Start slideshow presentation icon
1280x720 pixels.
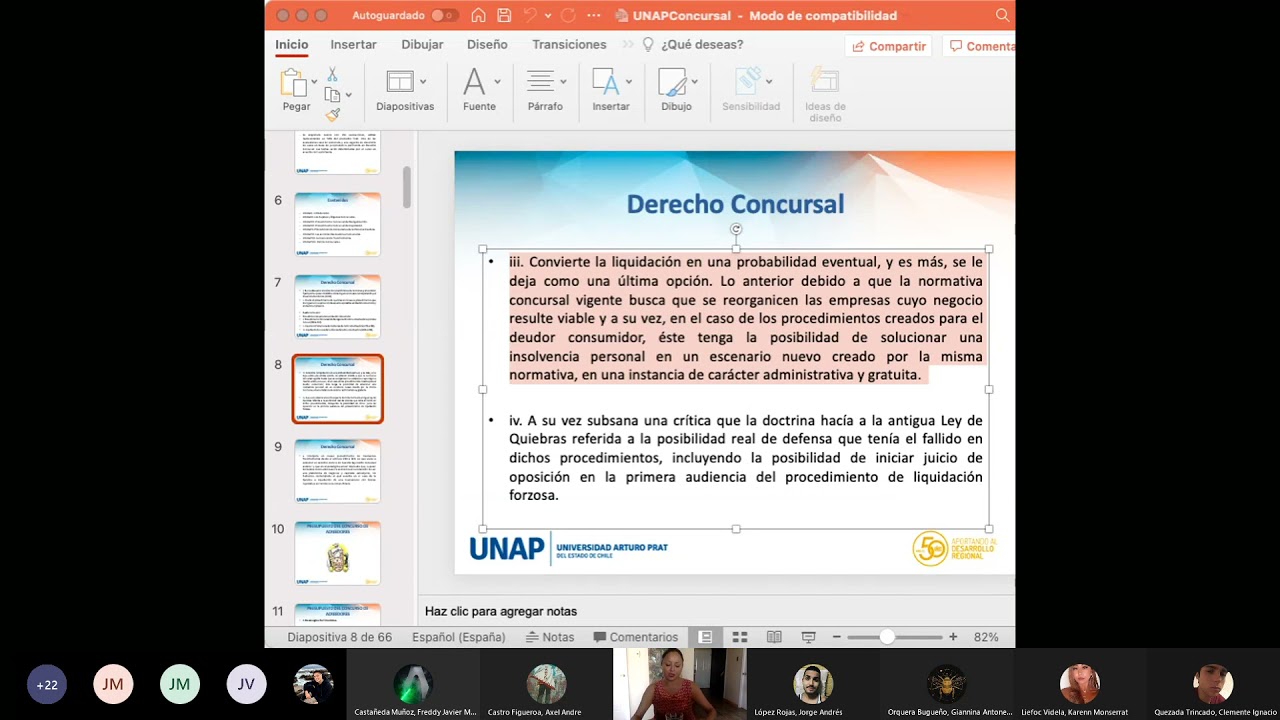click(808, 637)
